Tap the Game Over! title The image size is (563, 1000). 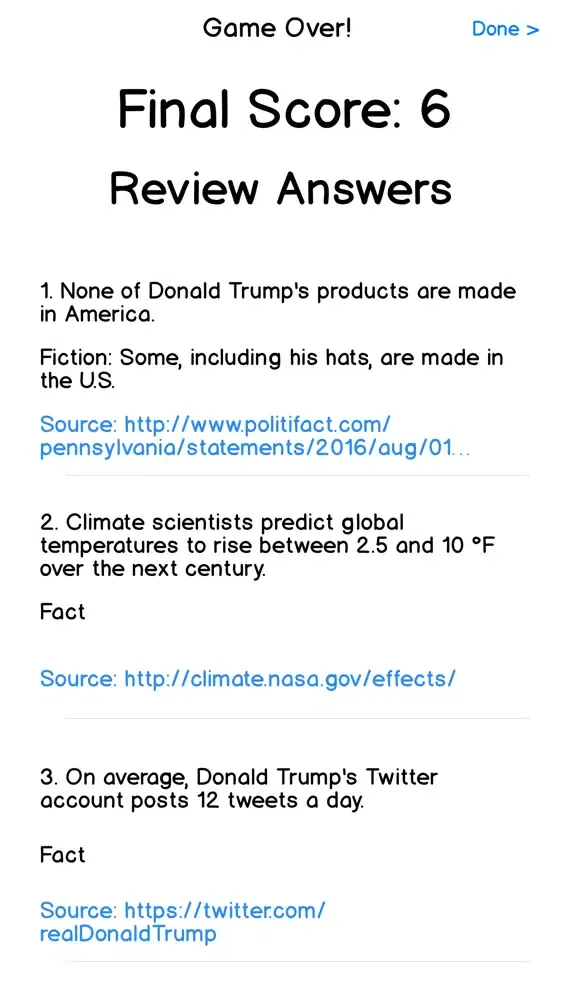pyautogui.click(x=277, y=28)
